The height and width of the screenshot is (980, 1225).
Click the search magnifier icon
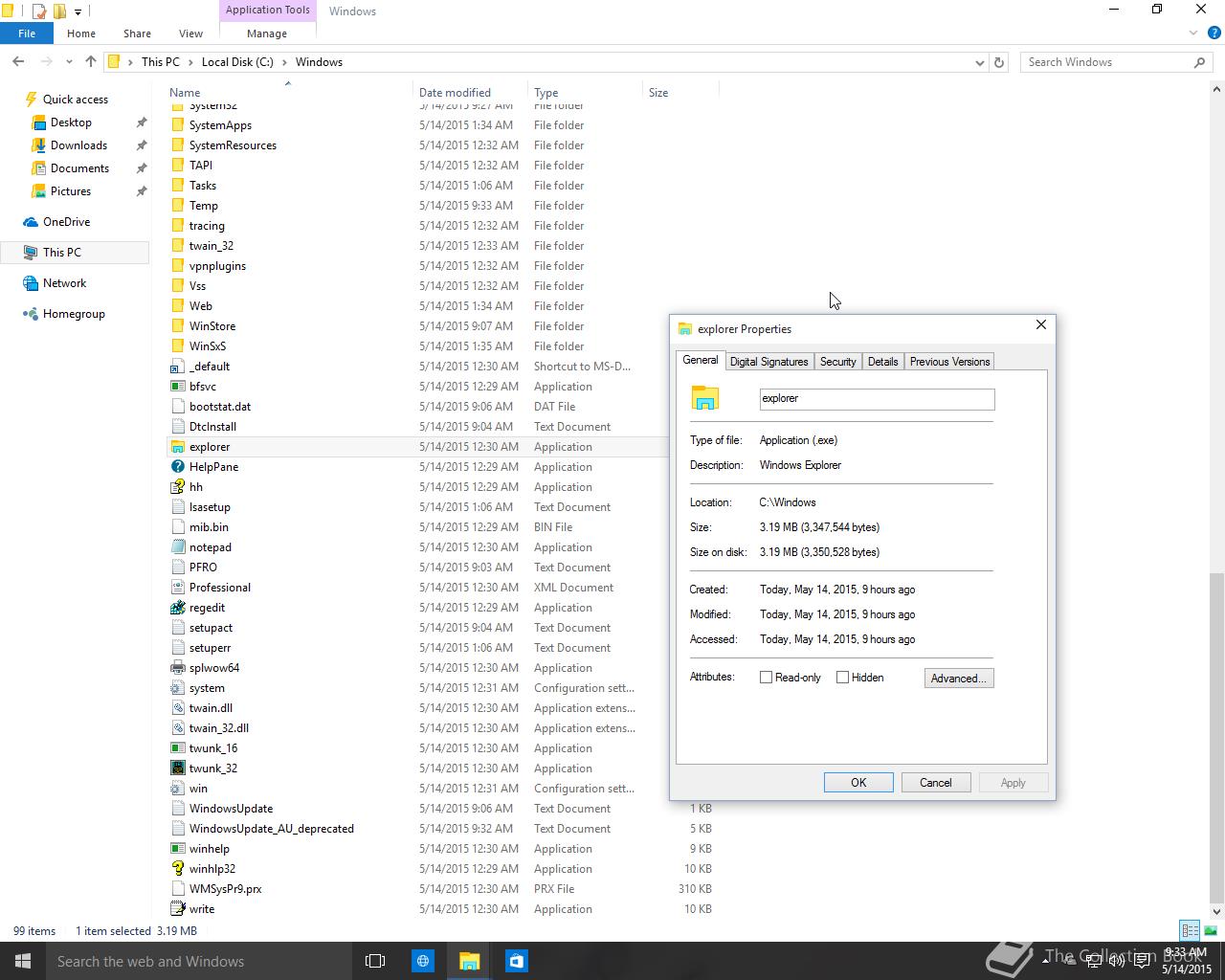tap(1199, 62)
